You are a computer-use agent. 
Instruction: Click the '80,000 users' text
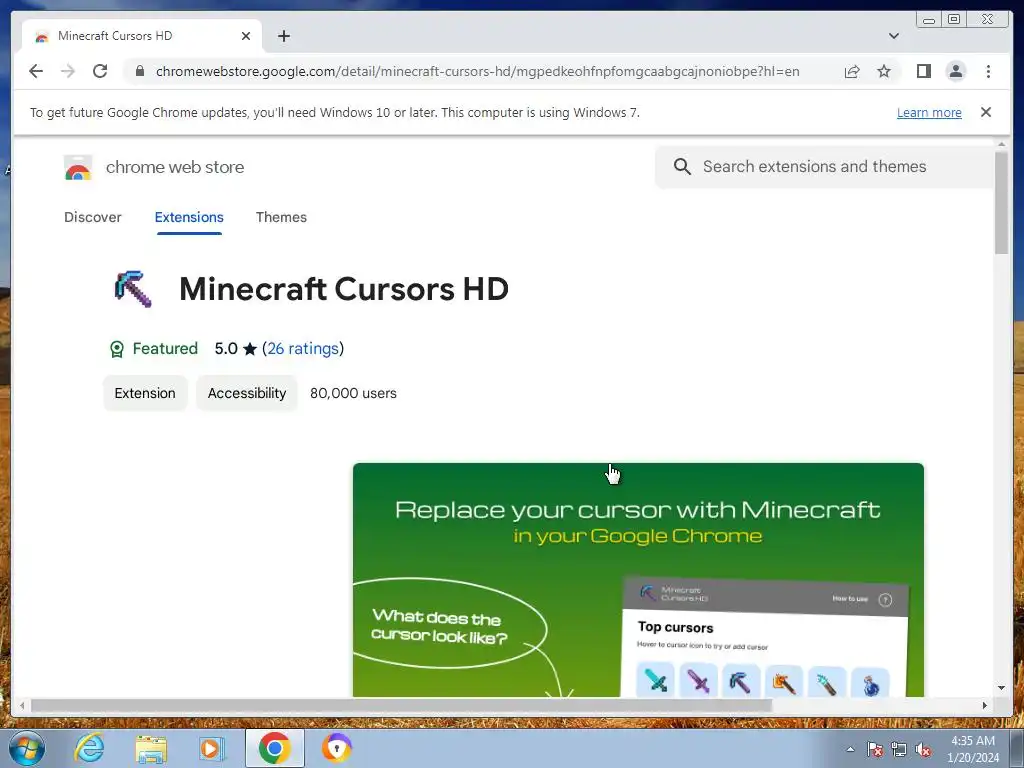(353, 393)
